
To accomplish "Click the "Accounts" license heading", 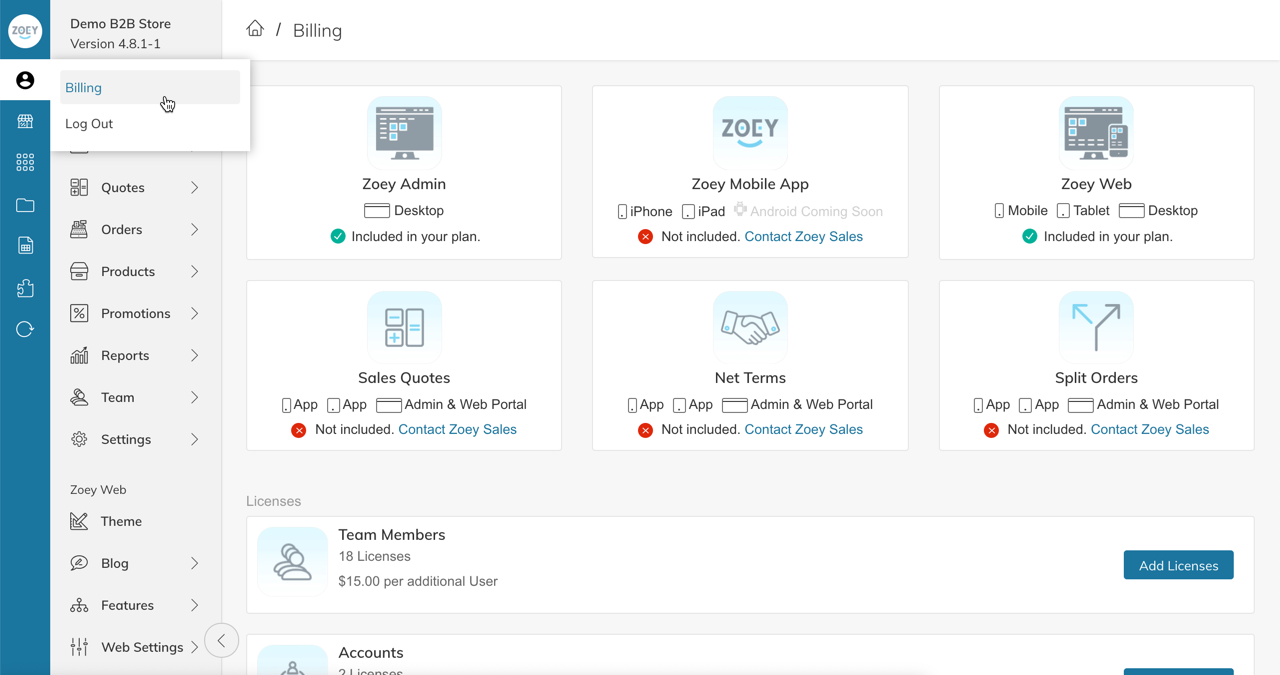I will coord(371,652).
